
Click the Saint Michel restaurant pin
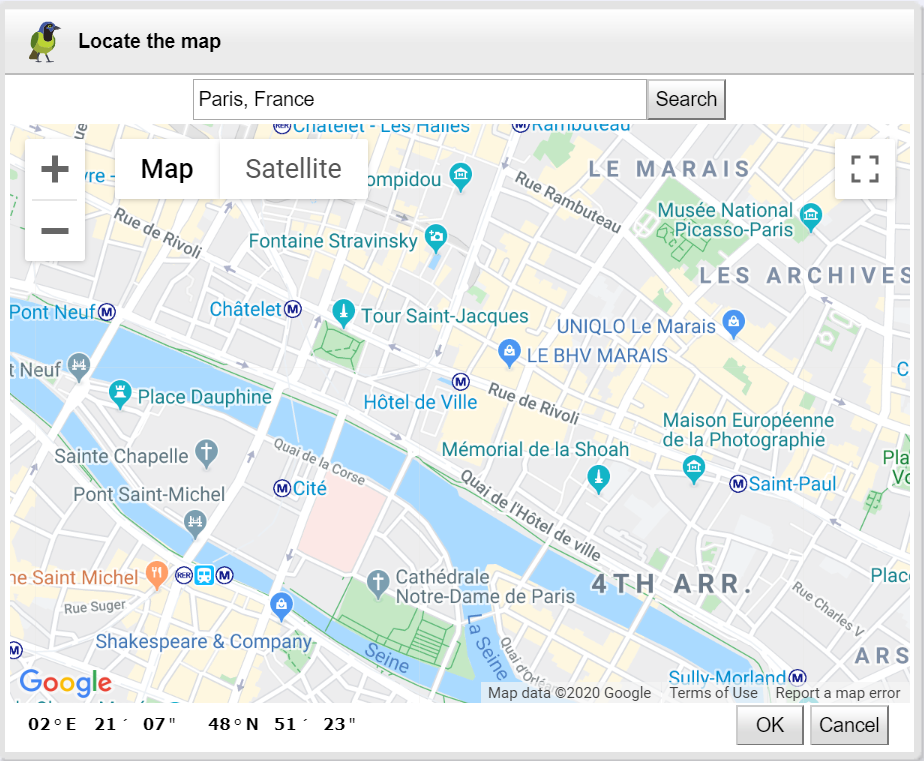tap(157, 574)
